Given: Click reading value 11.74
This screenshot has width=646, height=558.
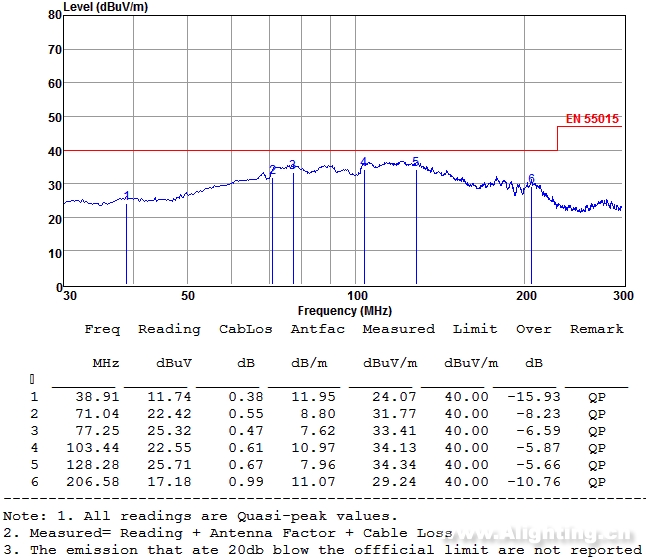Looking at the screenshot, I should (x=169, y=397).
